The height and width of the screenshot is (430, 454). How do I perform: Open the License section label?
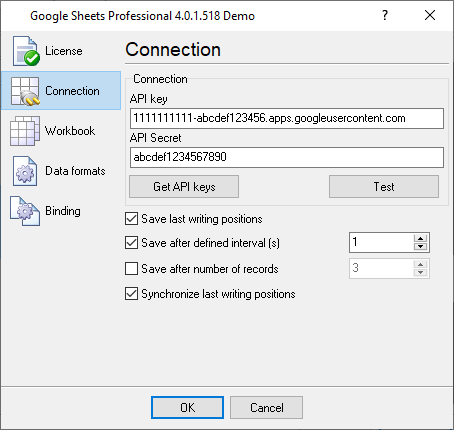click(64, 51)
